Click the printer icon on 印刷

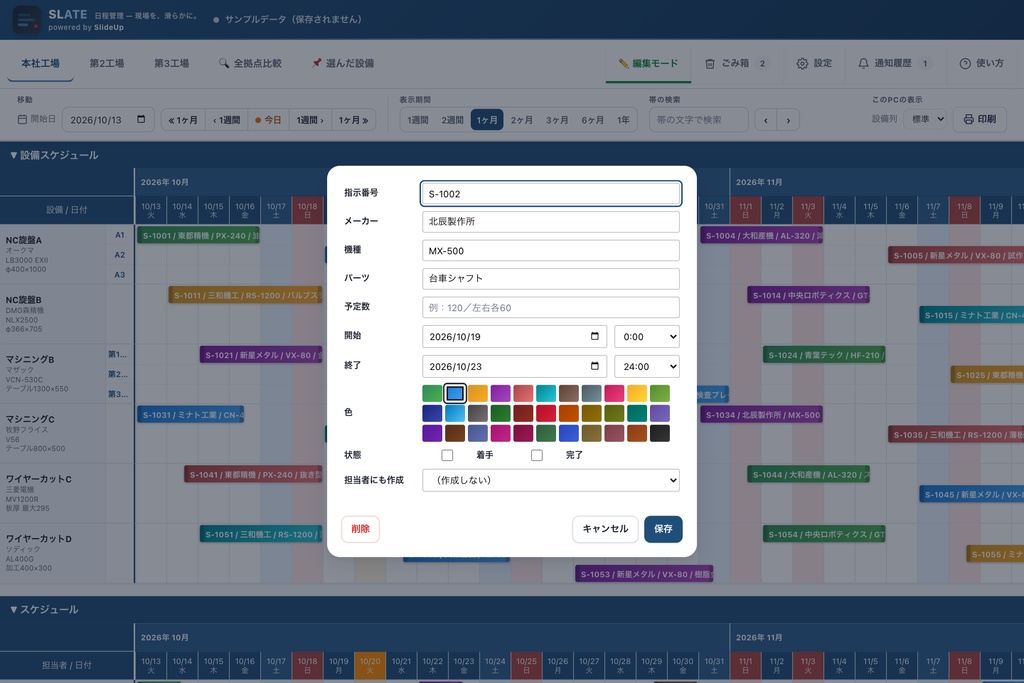[968, 119]
